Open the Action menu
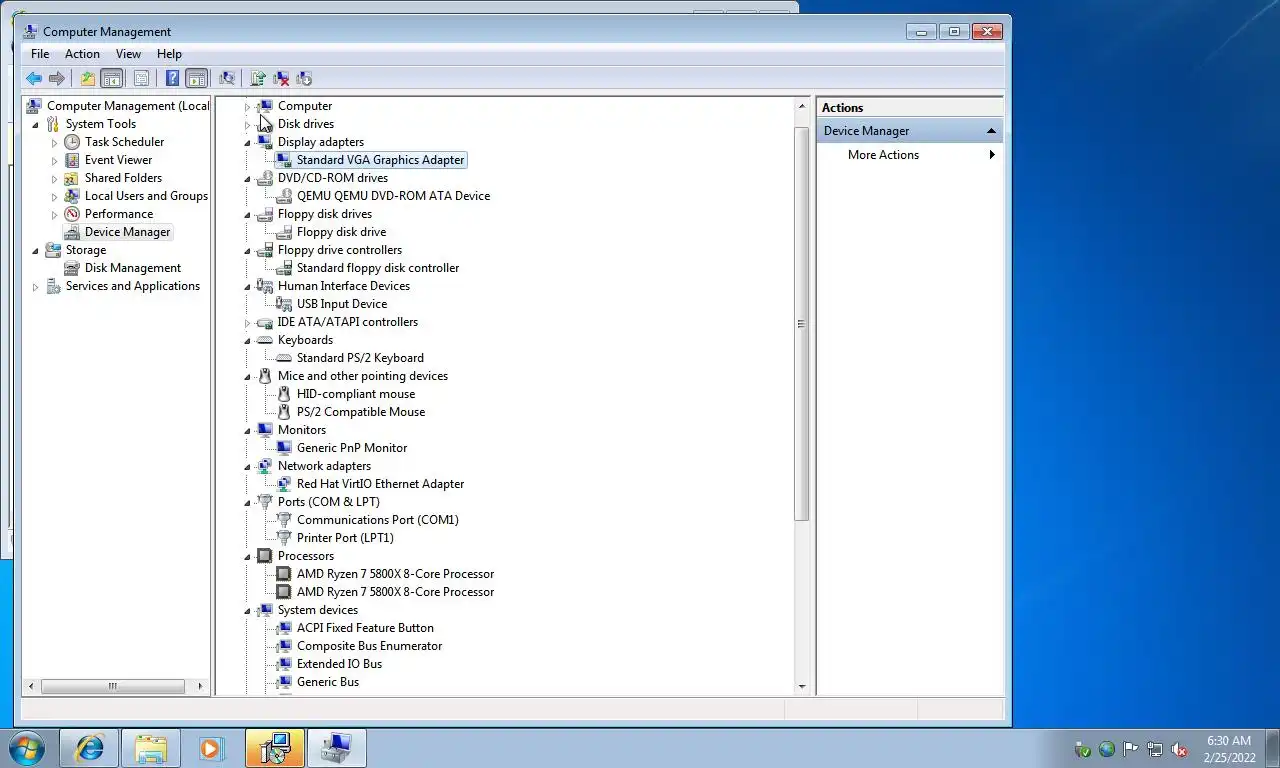 (82, 54)
